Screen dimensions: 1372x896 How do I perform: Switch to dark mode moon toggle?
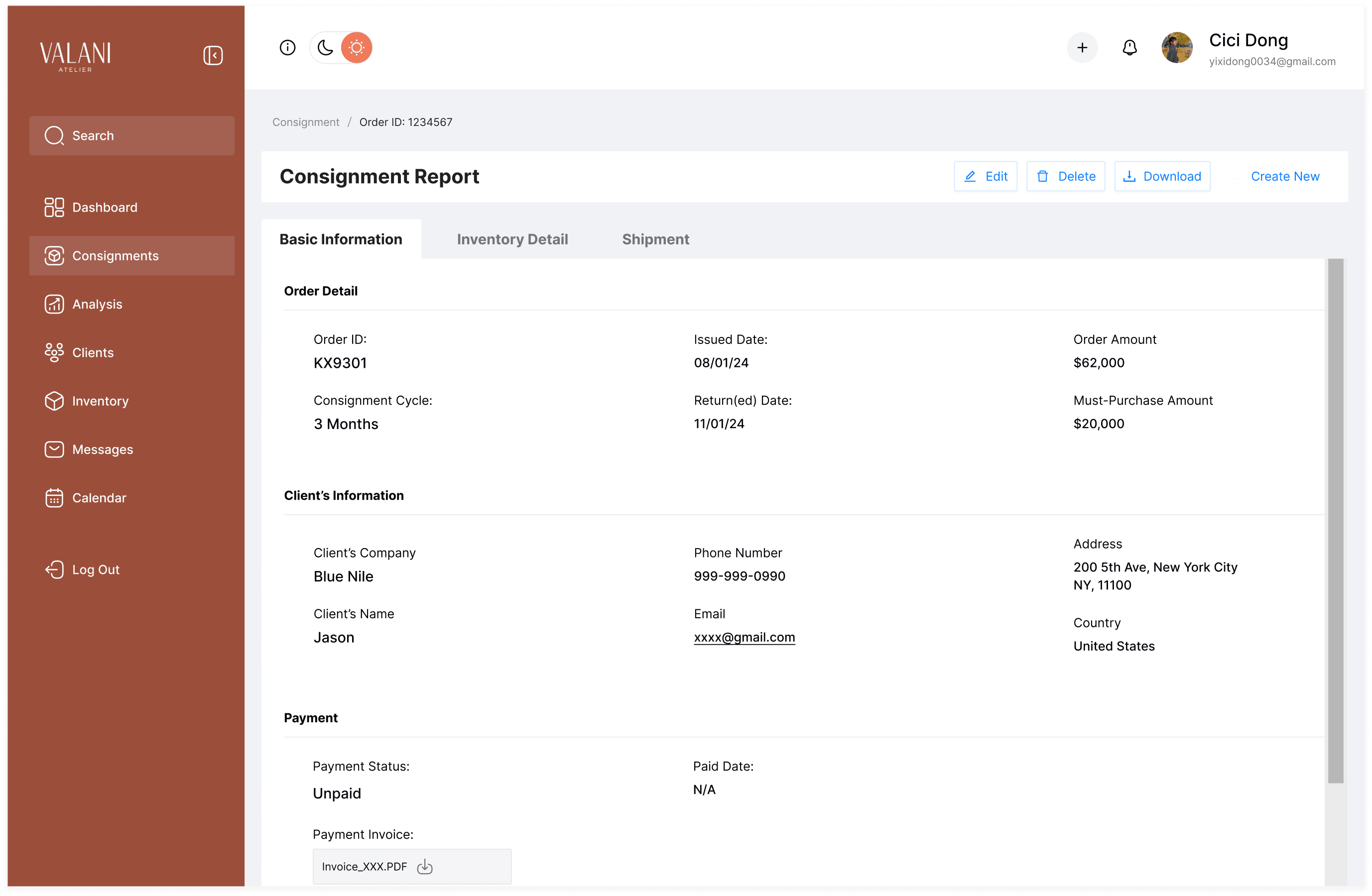325,47
